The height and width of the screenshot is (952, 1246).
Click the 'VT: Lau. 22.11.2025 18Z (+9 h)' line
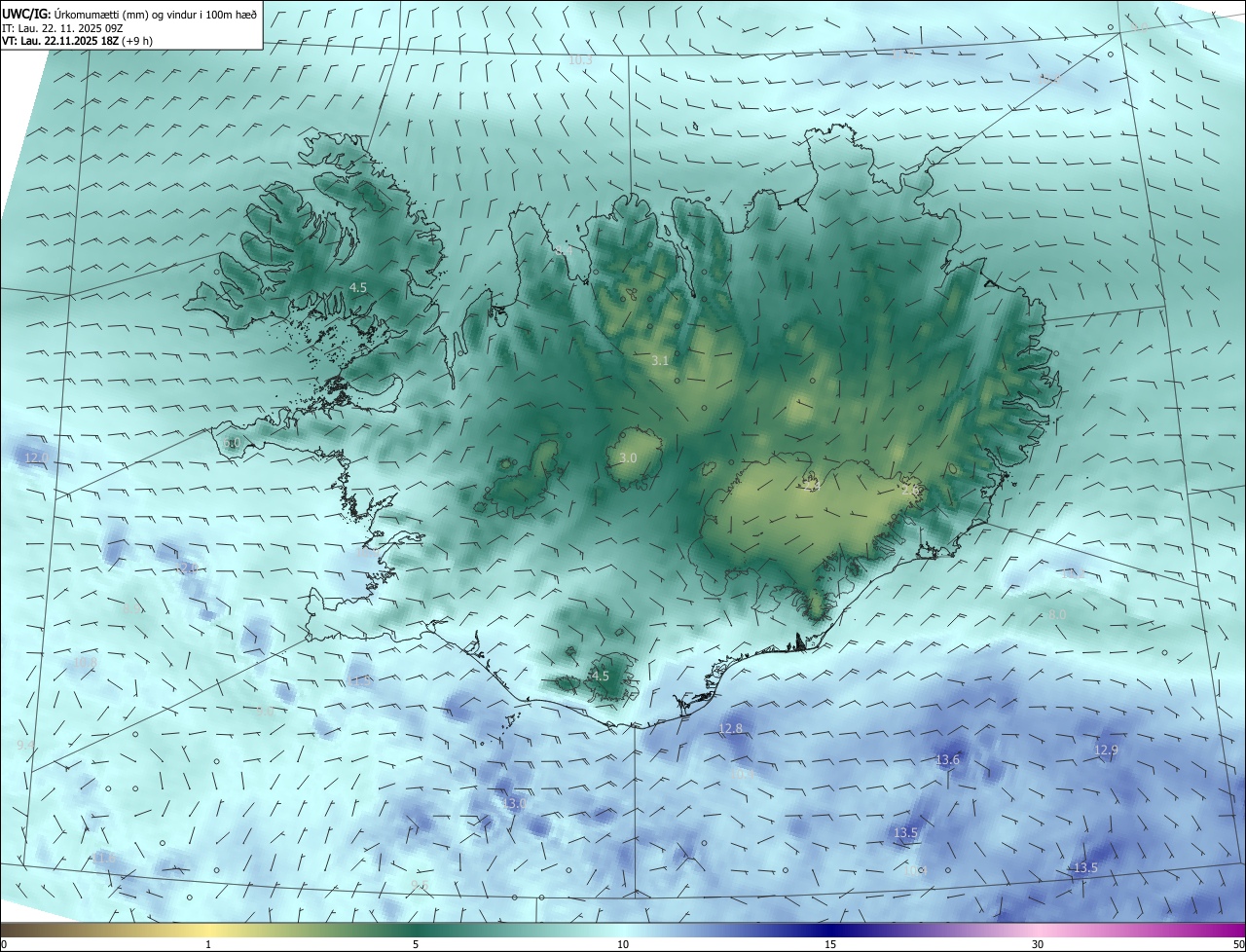pos(77,41)
